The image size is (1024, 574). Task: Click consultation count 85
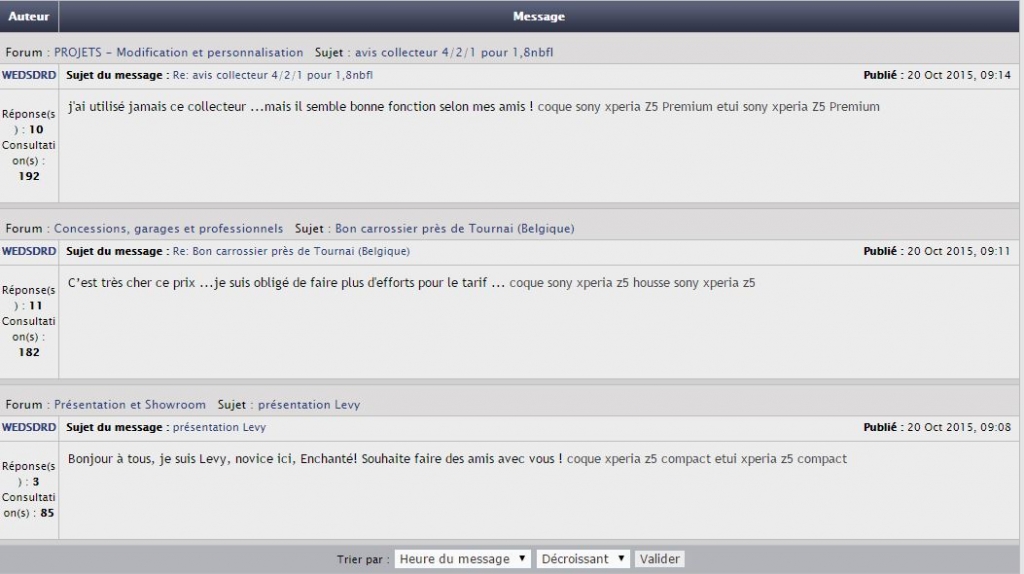tap(47, 513)
